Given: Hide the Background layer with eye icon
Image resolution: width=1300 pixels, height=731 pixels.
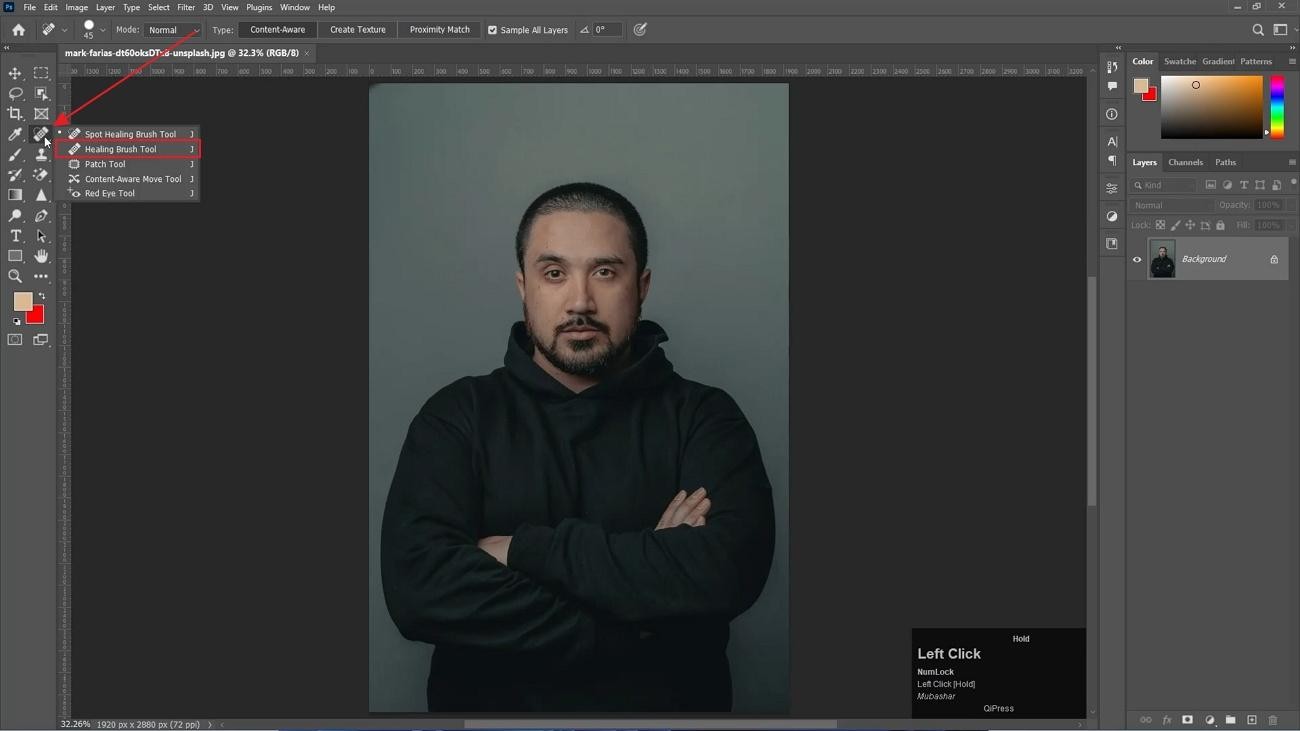Looking at the screenshot, I should tap(1137, 259).
